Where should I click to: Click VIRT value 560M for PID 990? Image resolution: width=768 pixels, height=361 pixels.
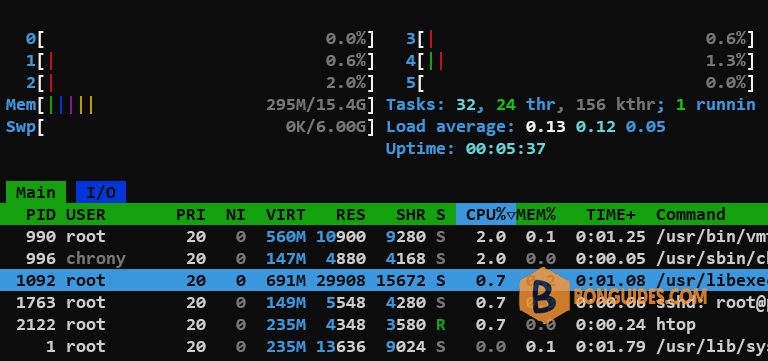(286, 237)
